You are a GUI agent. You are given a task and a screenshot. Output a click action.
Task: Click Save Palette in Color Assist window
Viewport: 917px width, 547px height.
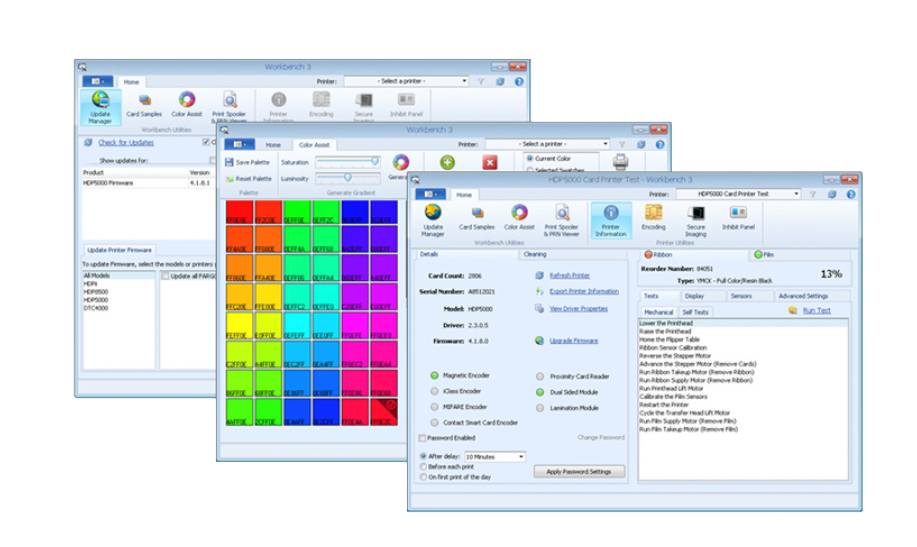tap(247, 162)
